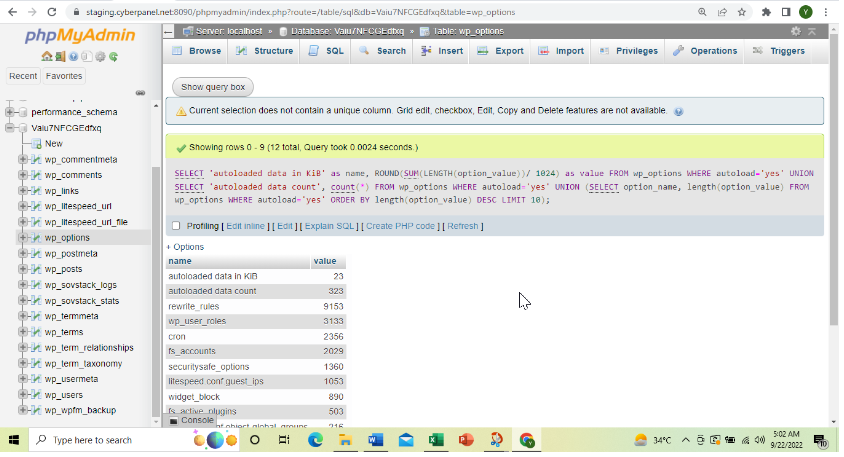Open the phpMyAdmin settings gear in sidebar

coord(100,57)
